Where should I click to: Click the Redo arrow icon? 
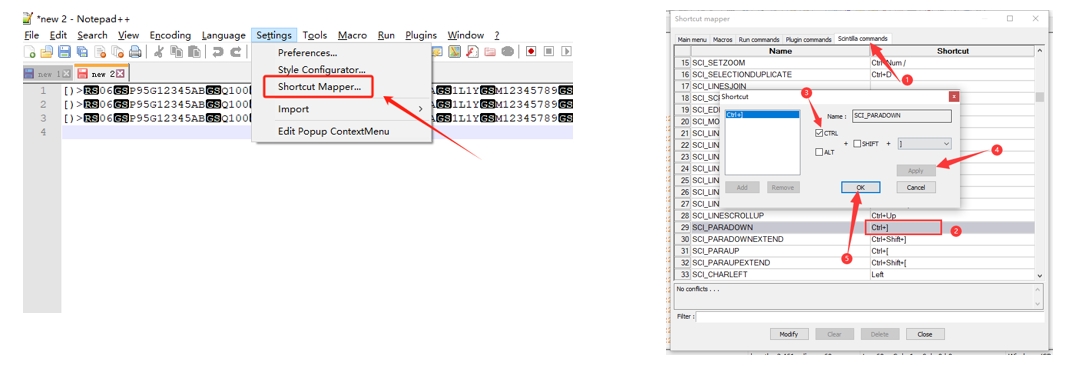(236, 51)
